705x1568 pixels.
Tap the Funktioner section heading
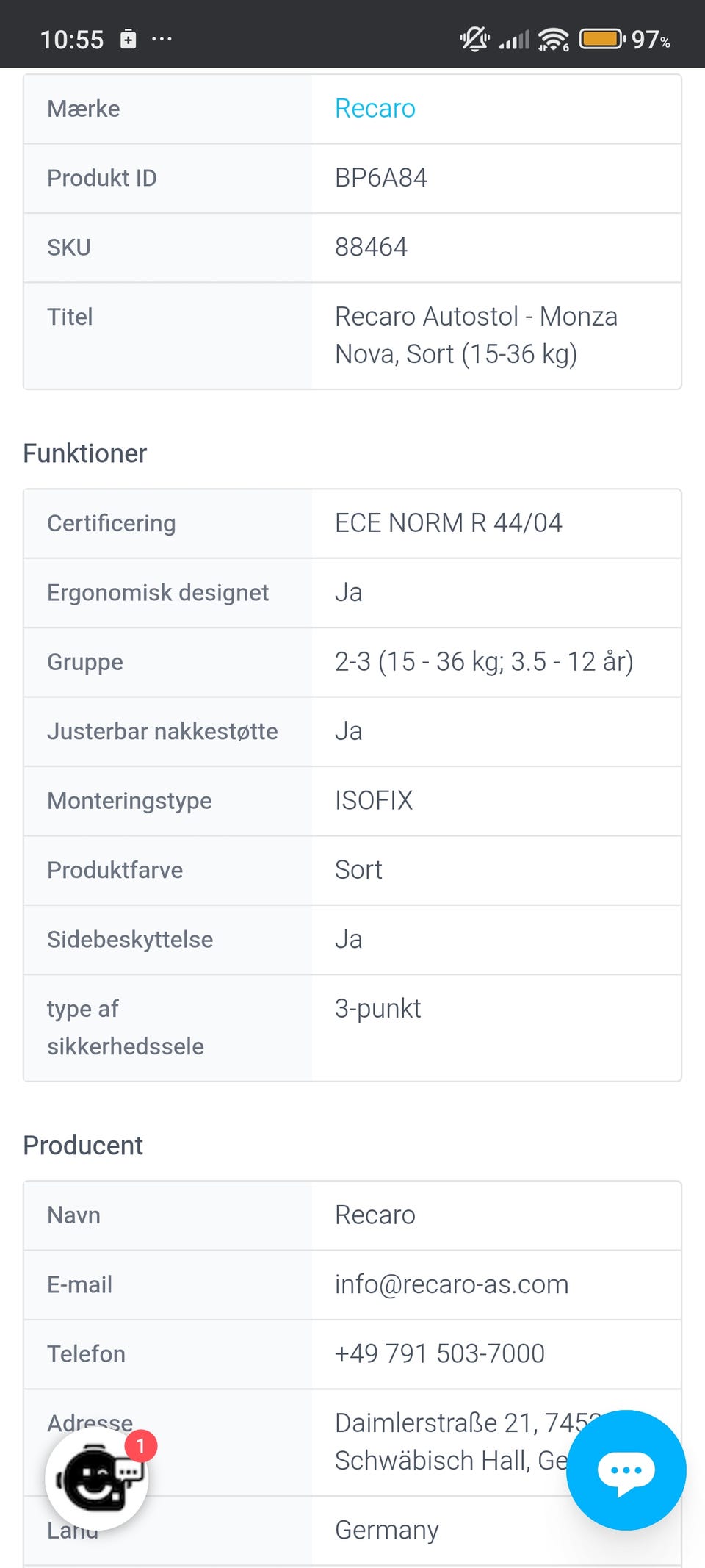click(x=85, y=453)
